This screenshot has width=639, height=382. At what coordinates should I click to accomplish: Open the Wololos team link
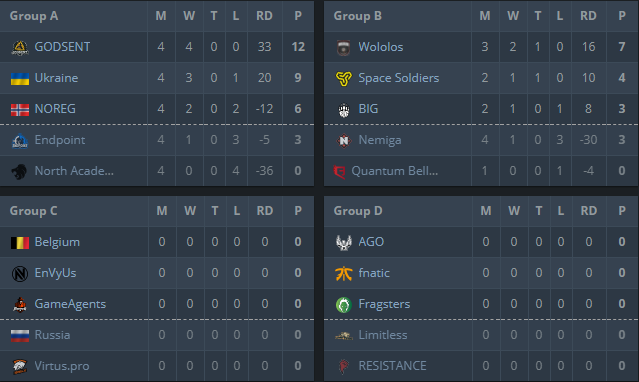tap(381, 47)
